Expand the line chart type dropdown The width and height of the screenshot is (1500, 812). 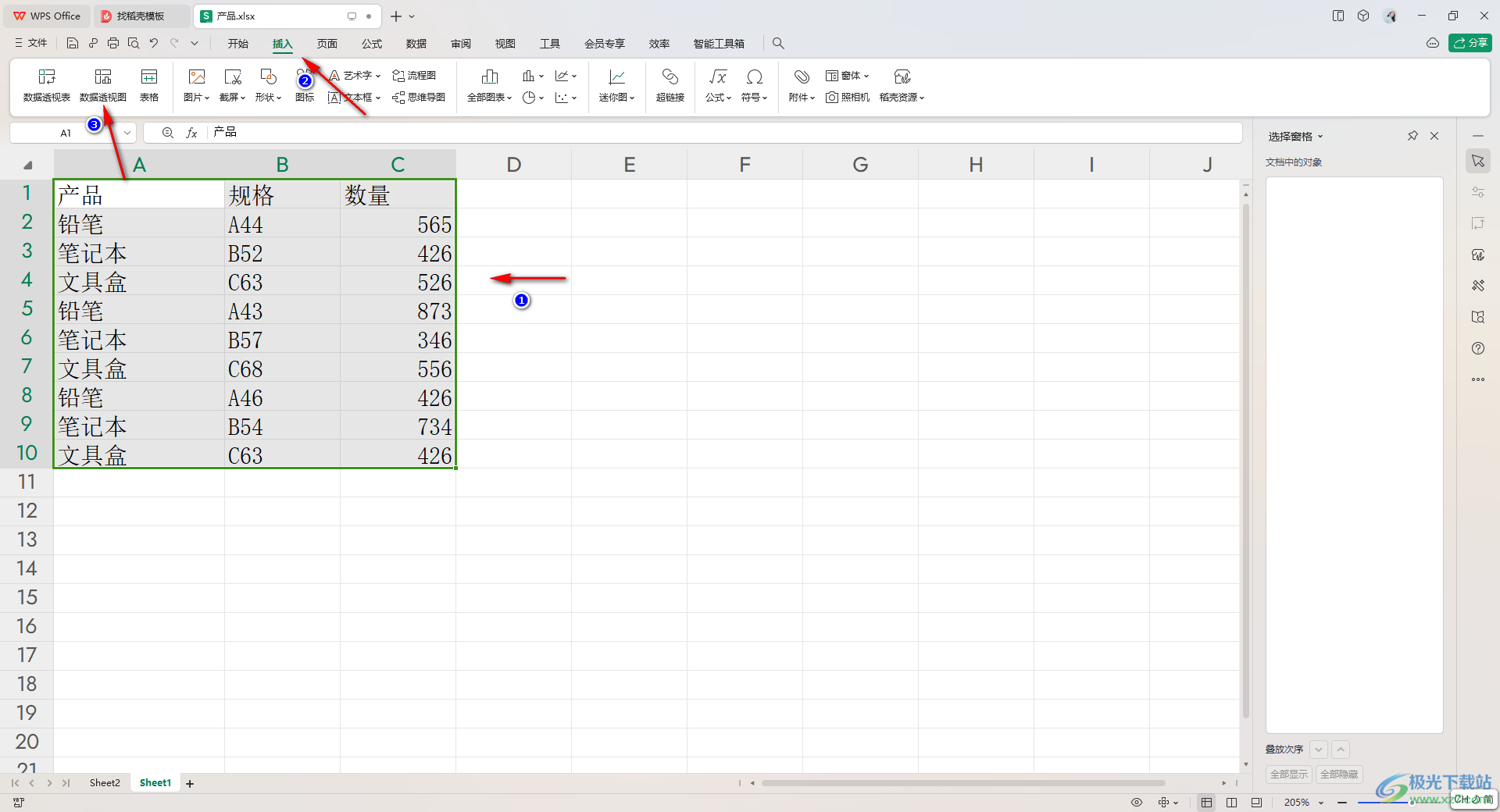(x=574, y=77)
